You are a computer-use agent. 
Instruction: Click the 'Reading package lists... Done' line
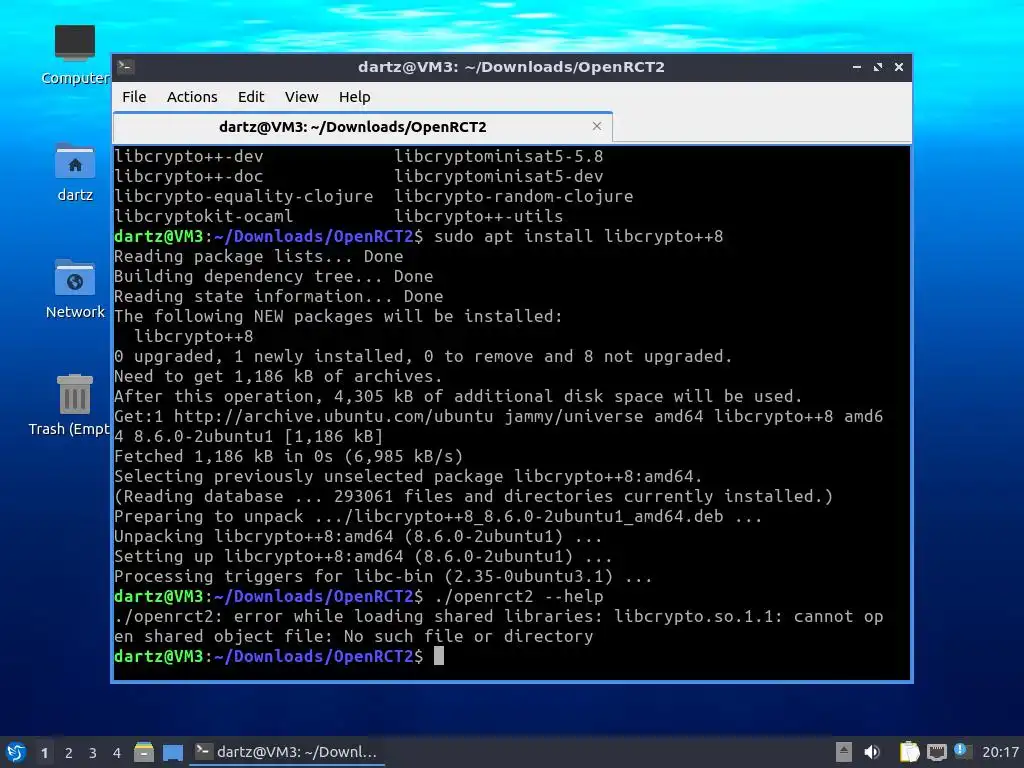259,257
